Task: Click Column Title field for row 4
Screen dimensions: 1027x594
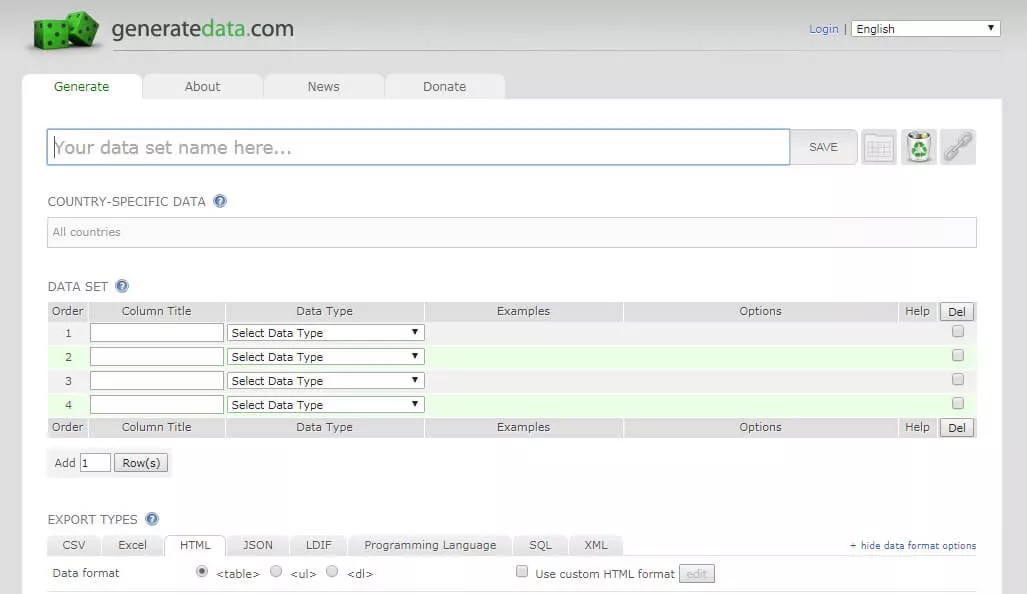Action: tap(157, 405)
